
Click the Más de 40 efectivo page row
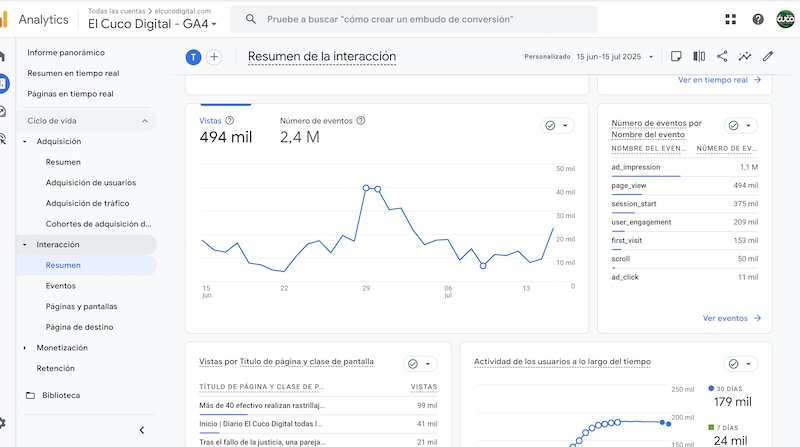coord(318,405)
